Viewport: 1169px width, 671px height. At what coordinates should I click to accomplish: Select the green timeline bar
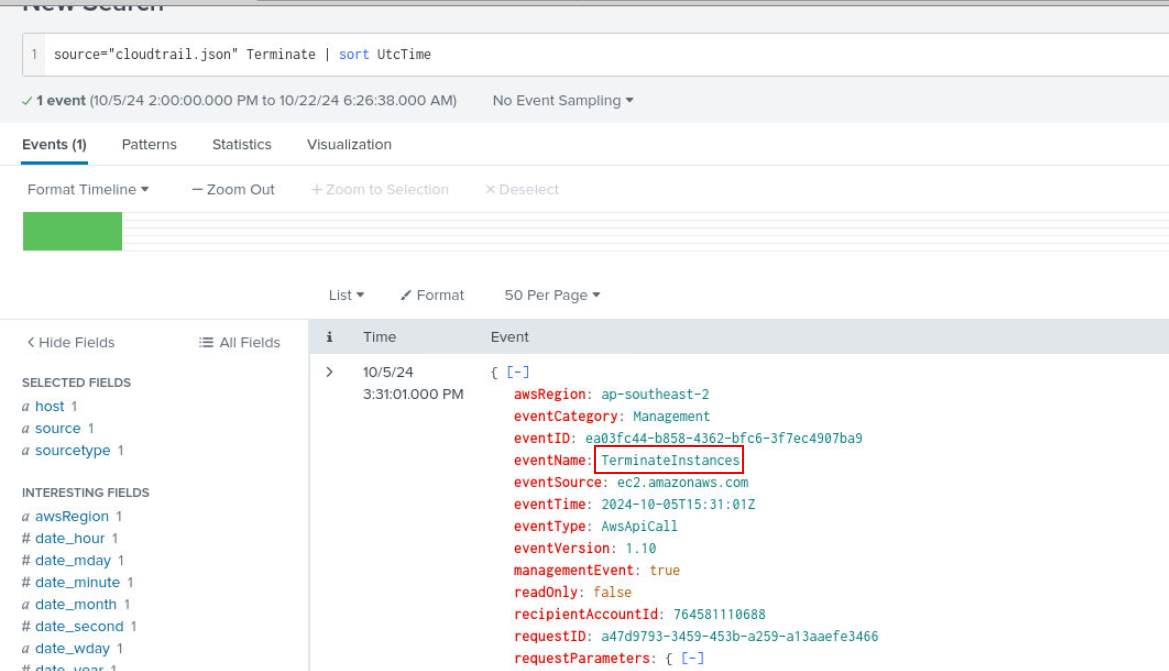[x=72, y=231]
